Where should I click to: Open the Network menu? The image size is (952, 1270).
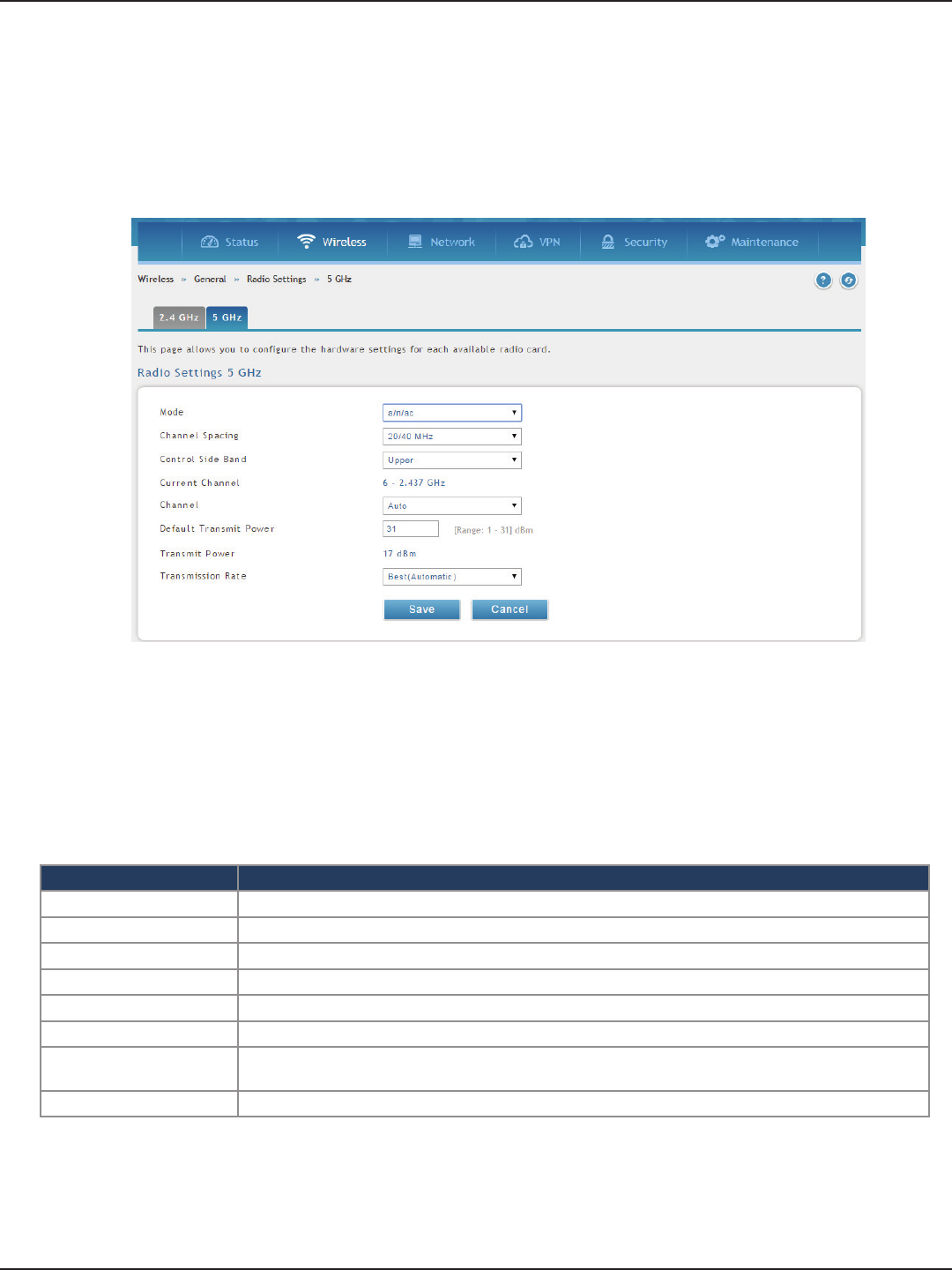tap(442, 242)
